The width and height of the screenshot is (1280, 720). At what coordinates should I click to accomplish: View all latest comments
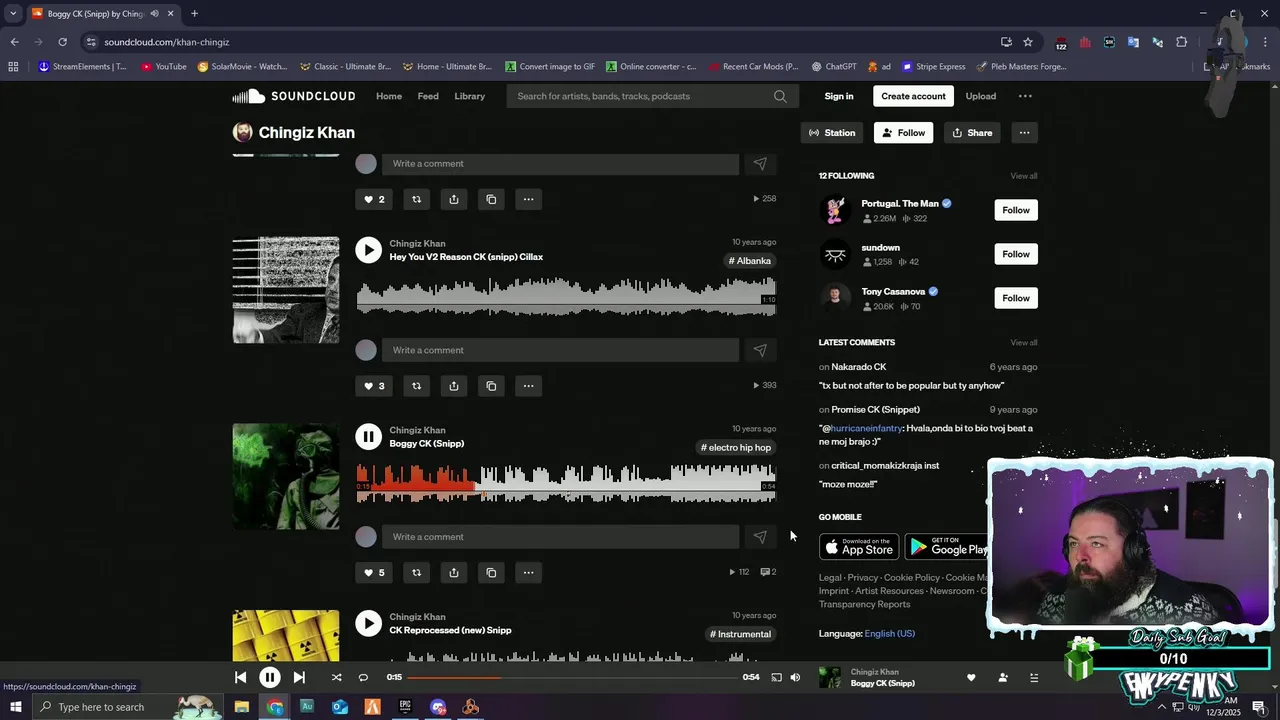[1024, 343]
